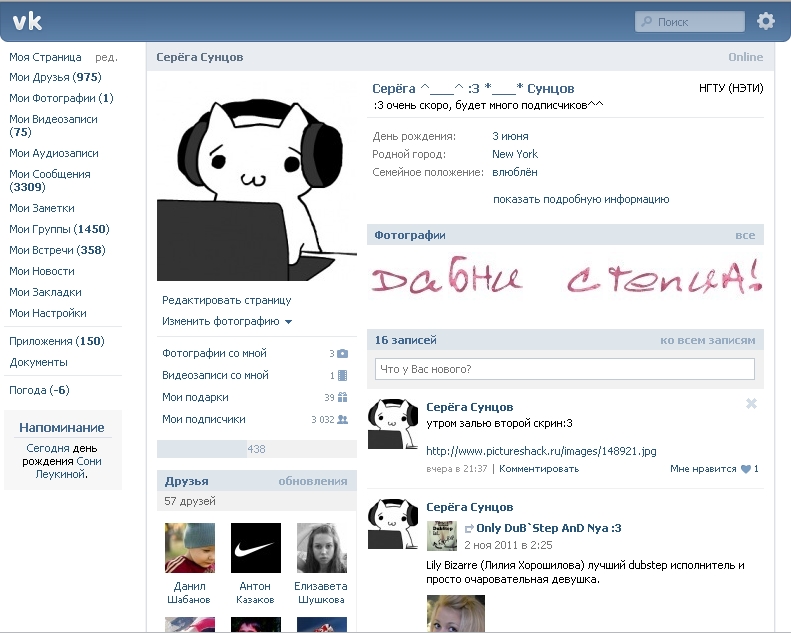Click обновления in Друзья header
The width and height of the screenshot is (791, 633).
click(x=313, y=481)
